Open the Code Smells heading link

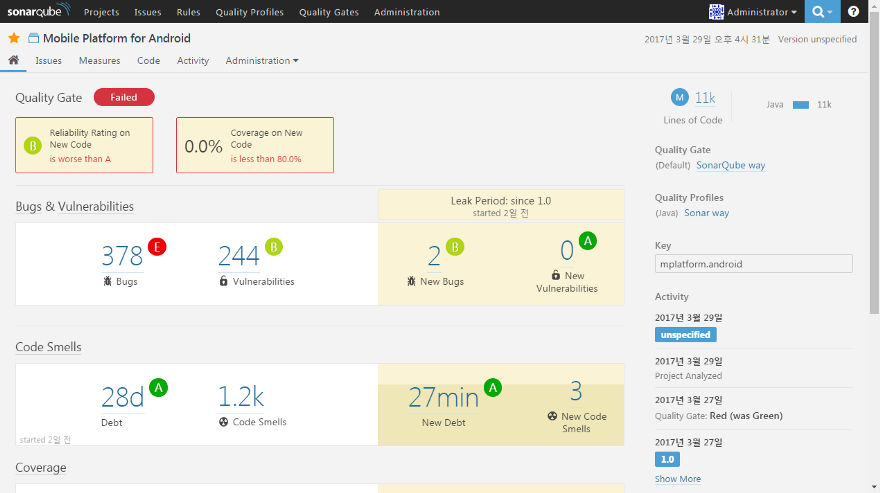[48, 346]
